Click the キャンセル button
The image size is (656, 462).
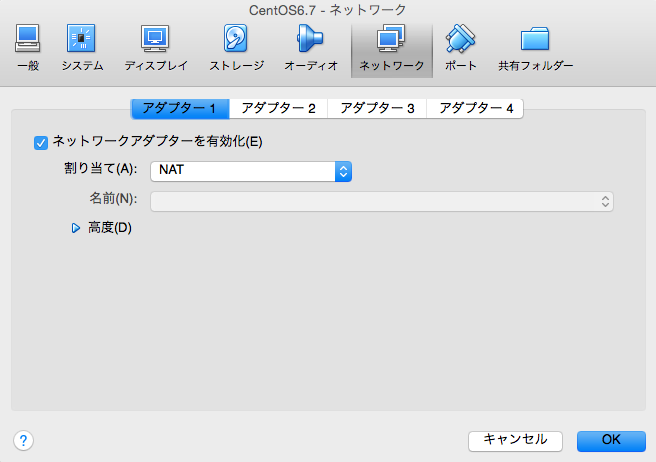coord(515,441)
